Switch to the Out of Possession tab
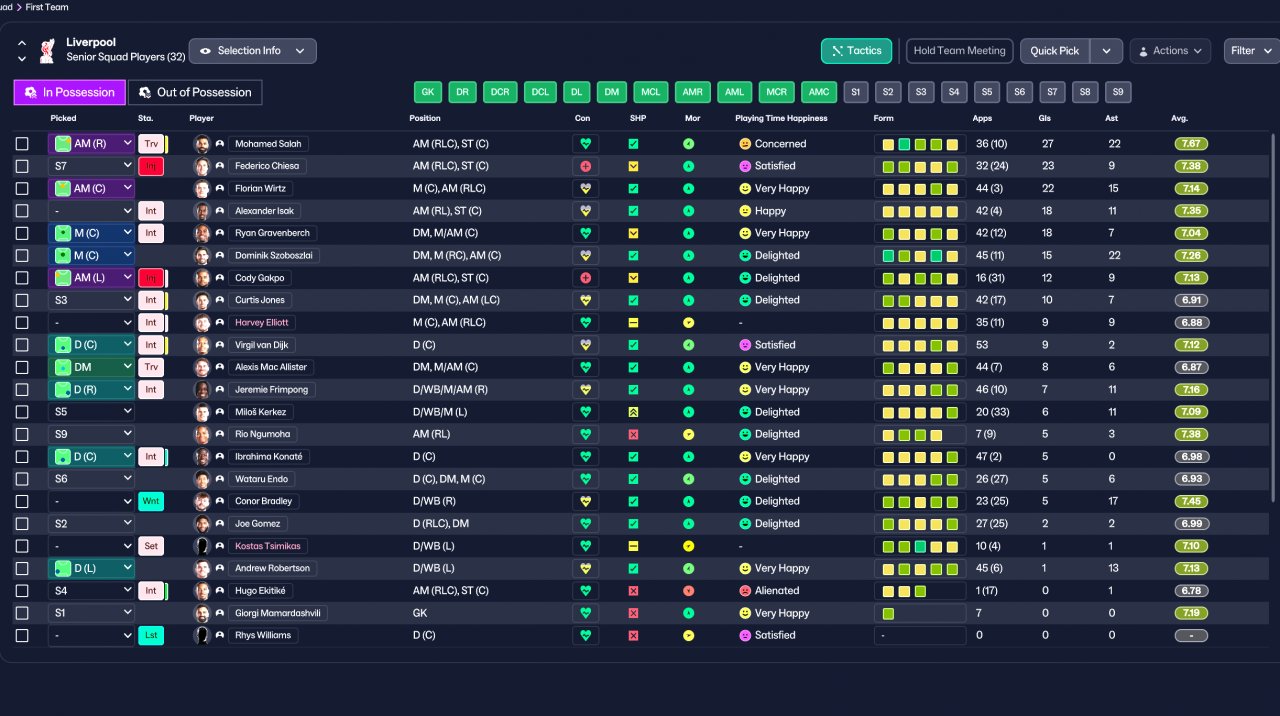 [x=195, y=92]
